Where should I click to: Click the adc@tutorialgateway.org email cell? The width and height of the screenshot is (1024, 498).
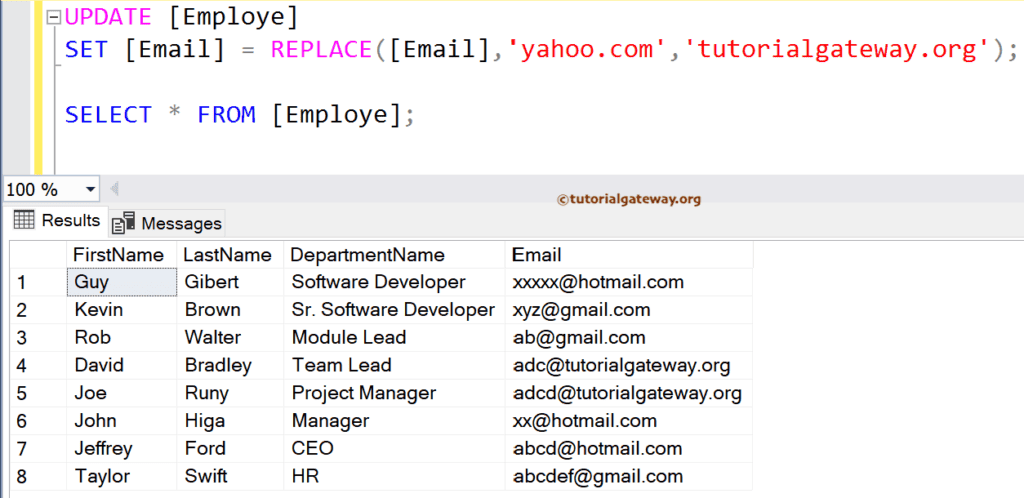pyautogui.click(x=629, y=366)
